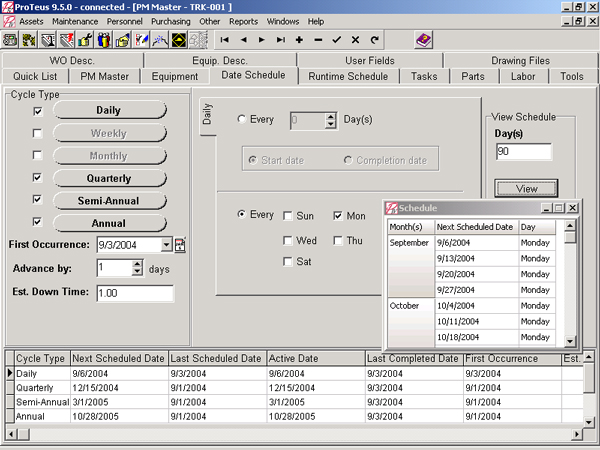
Task: Open the purple help book icon
Action: coord(424,40)
